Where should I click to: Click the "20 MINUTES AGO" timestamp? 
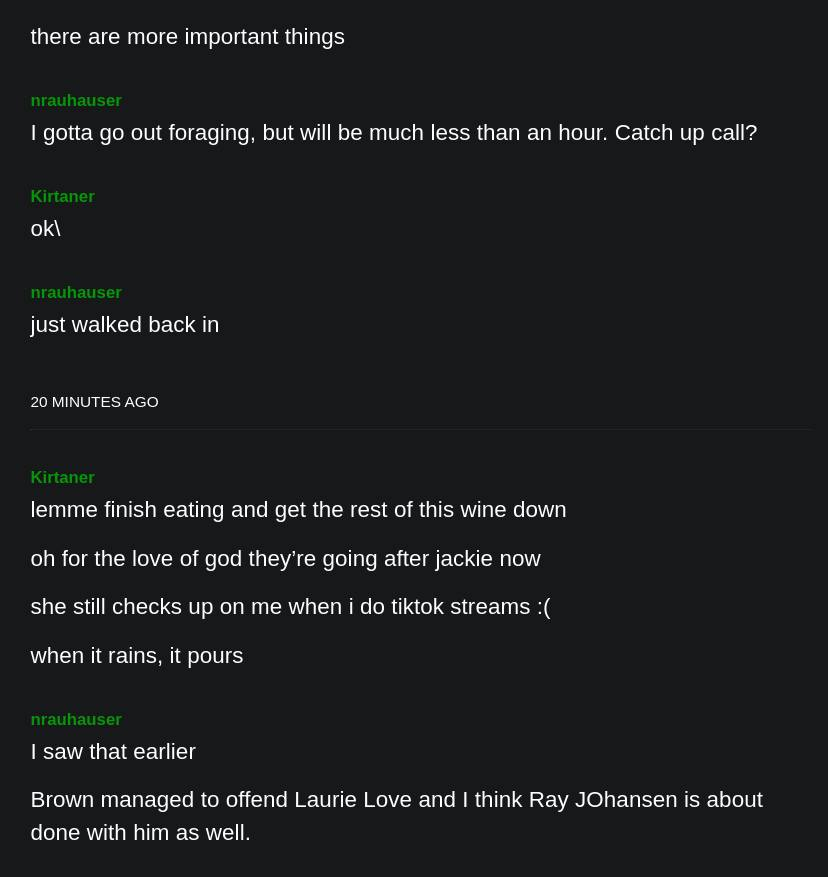tap(94, 402)
